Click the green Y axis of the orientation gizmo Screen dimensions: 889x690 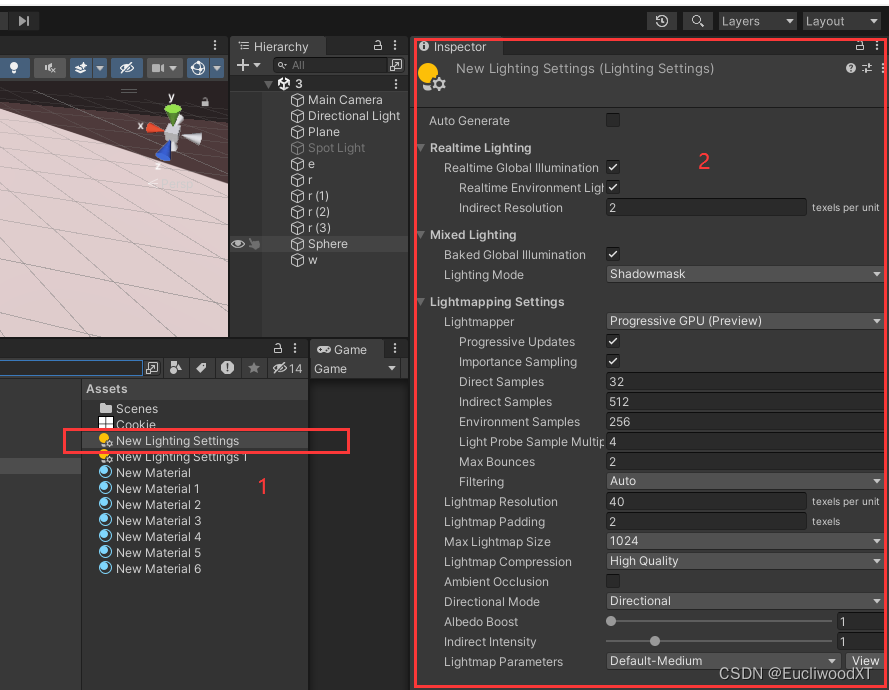173,111
